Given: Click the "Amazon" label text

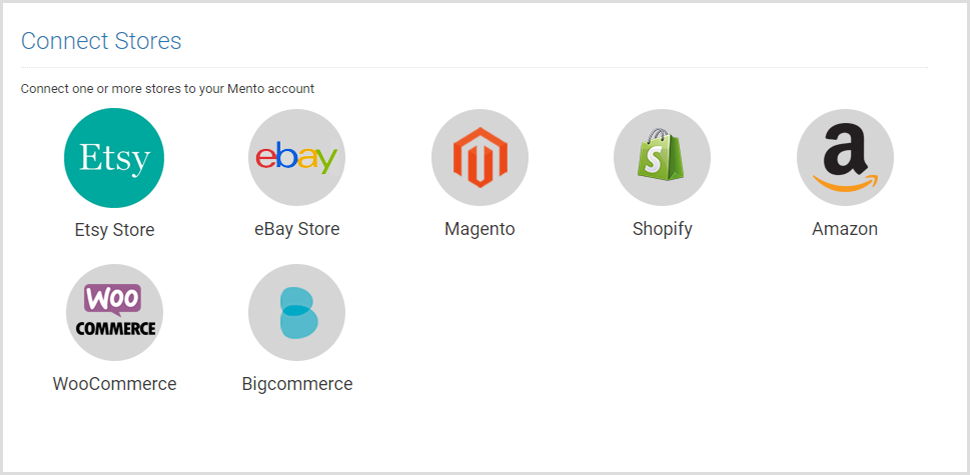Looking at the screenshot, I should 845,229.
